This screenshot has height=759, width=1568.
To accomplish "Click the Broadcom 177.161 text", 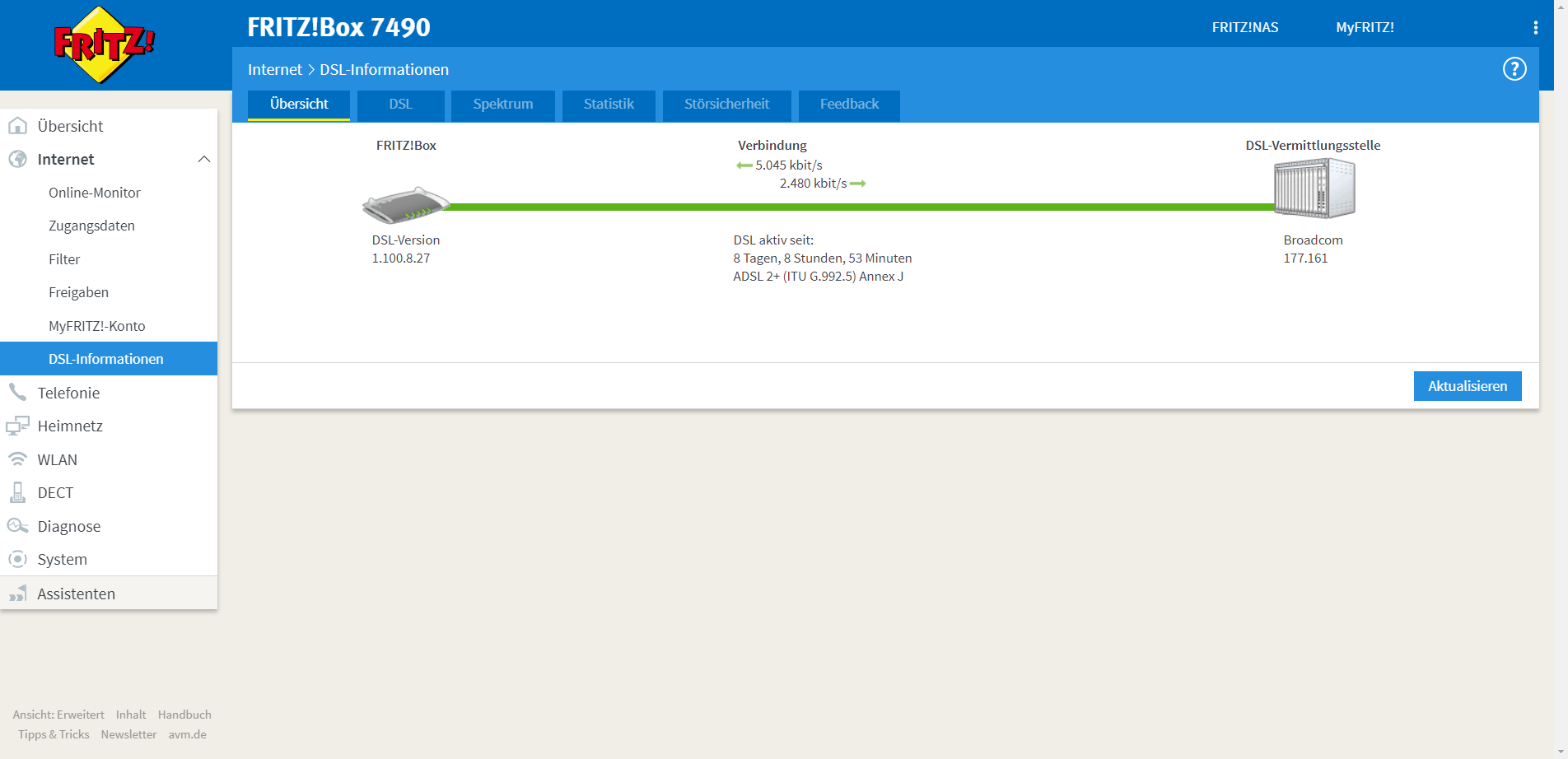I will (1313, 249).
